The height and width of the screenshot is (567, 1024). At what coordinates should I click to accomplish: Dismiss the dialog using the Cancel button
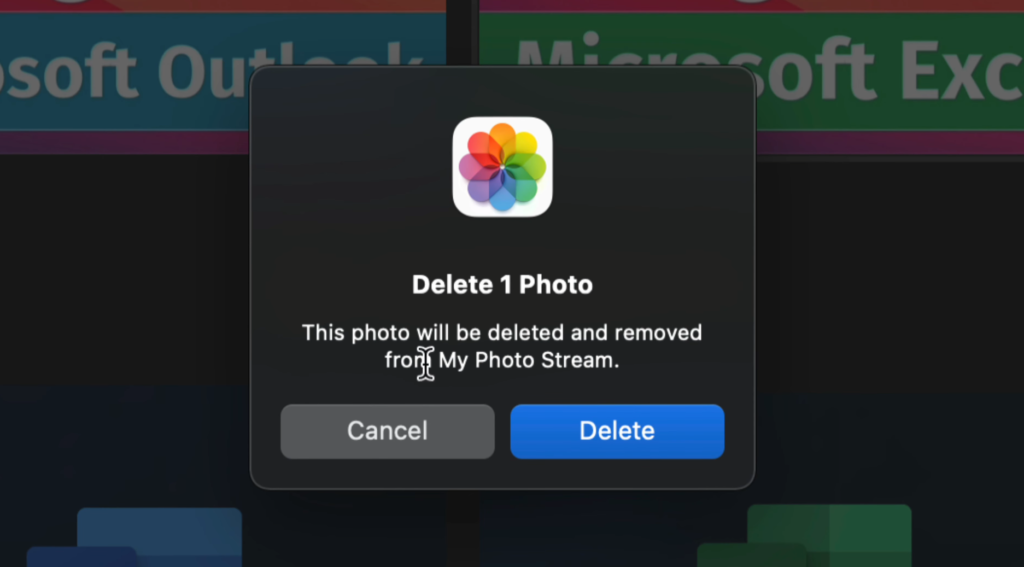[x=387, y=431]
